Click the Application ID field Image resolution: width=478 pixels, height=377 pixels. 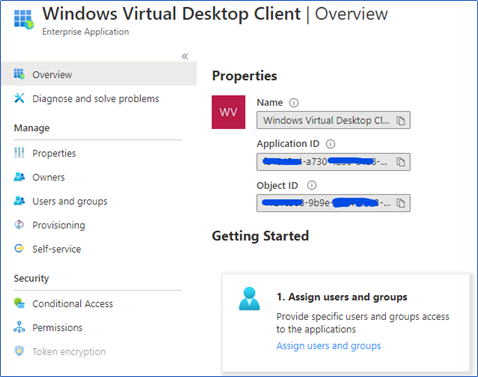tap(333, 162)
